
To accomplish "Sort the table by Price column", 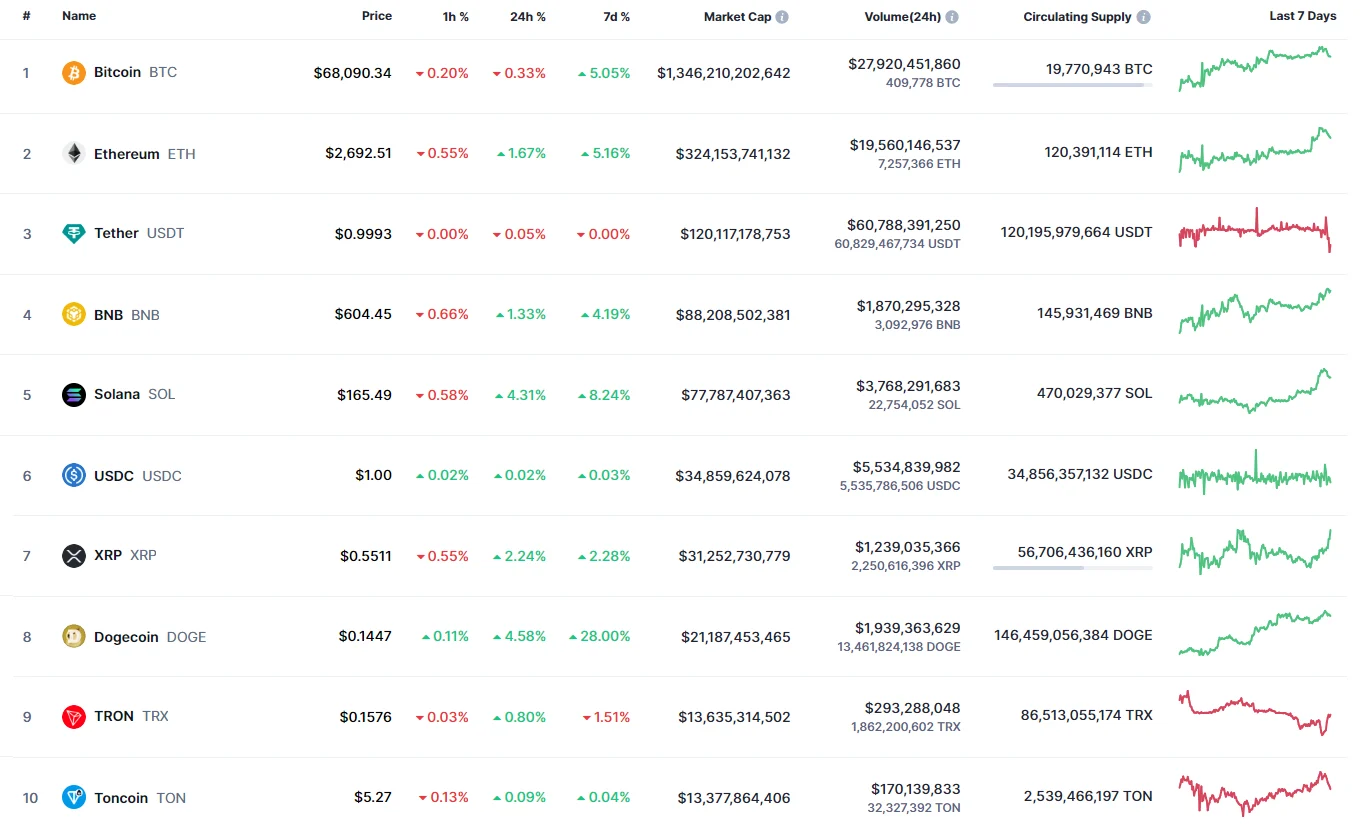I will point(377,16).
